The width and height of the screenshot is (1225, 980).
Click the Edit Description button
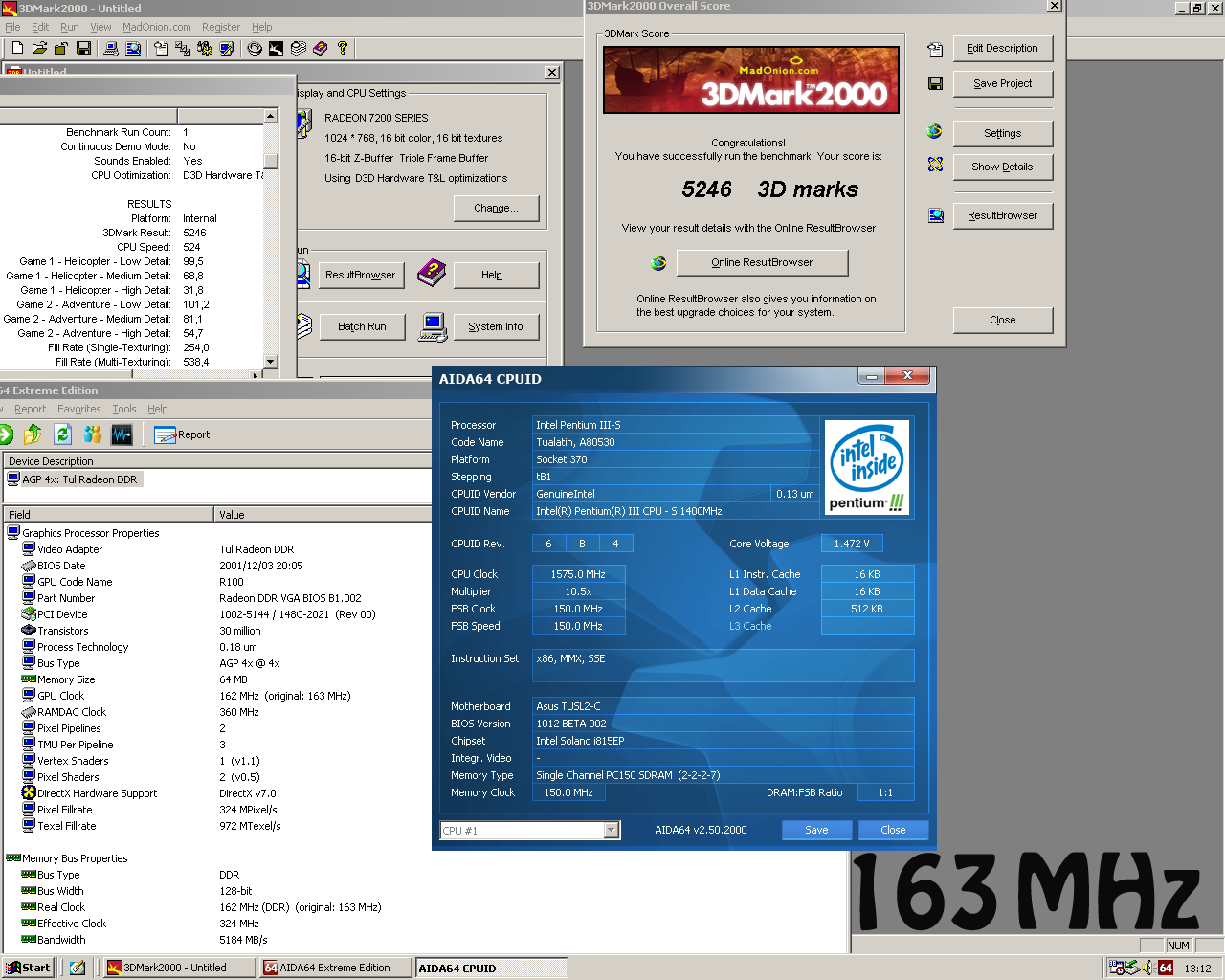pyautogui.click(x=1002, y=48)
